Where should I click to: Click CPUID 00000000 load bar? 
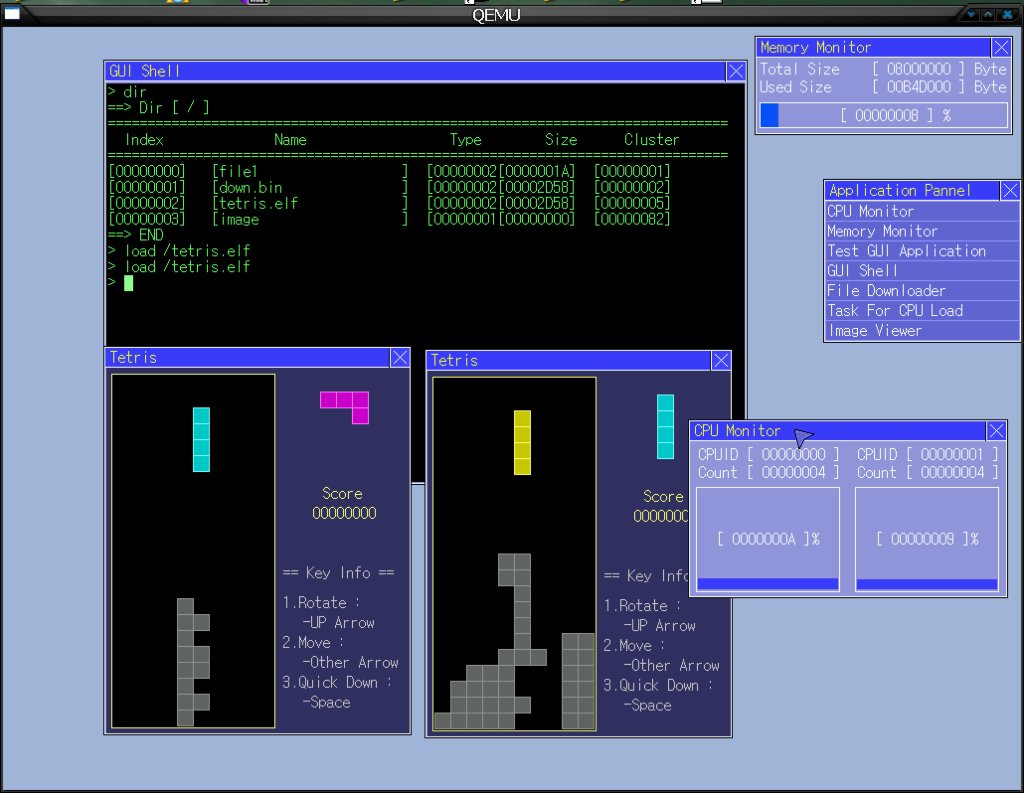point(767,540)
